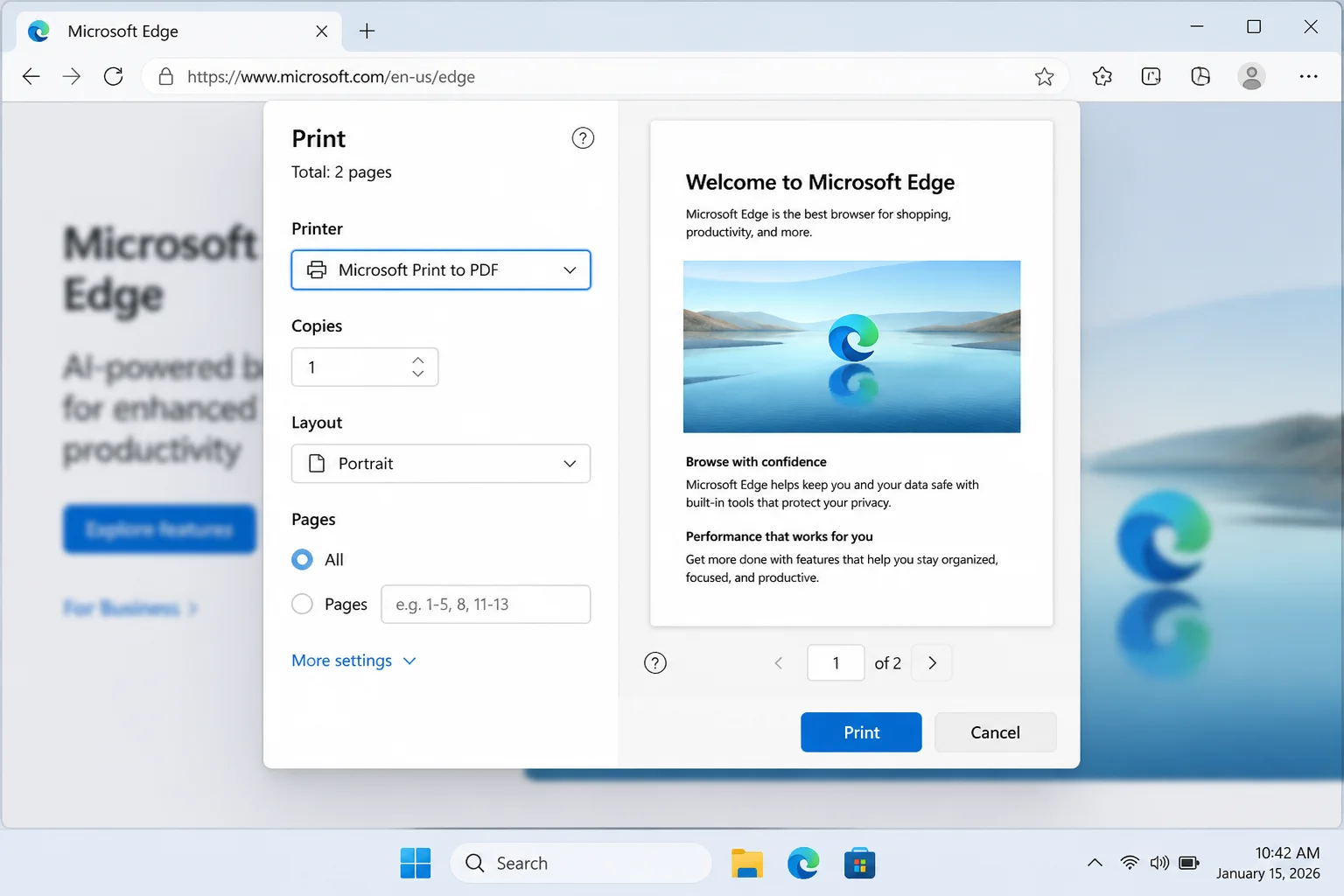This screenshot has width=1344, height=896.
Task: Open the Wi-Fi network tray icon
Action: coord(1130,863)
